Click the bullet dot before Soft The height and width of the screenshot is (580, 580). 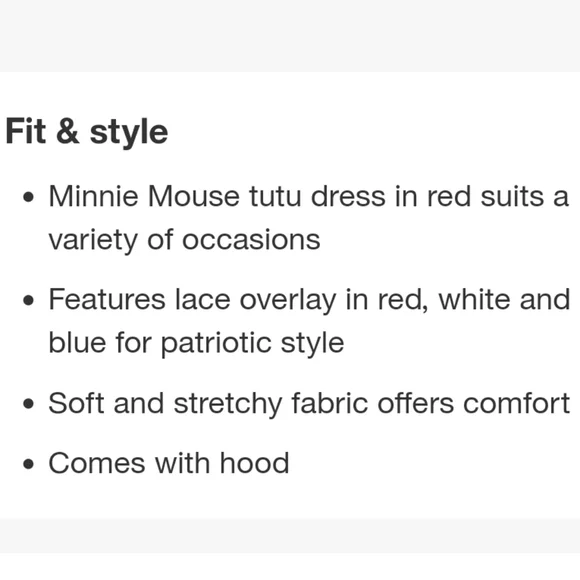point(28,404)
